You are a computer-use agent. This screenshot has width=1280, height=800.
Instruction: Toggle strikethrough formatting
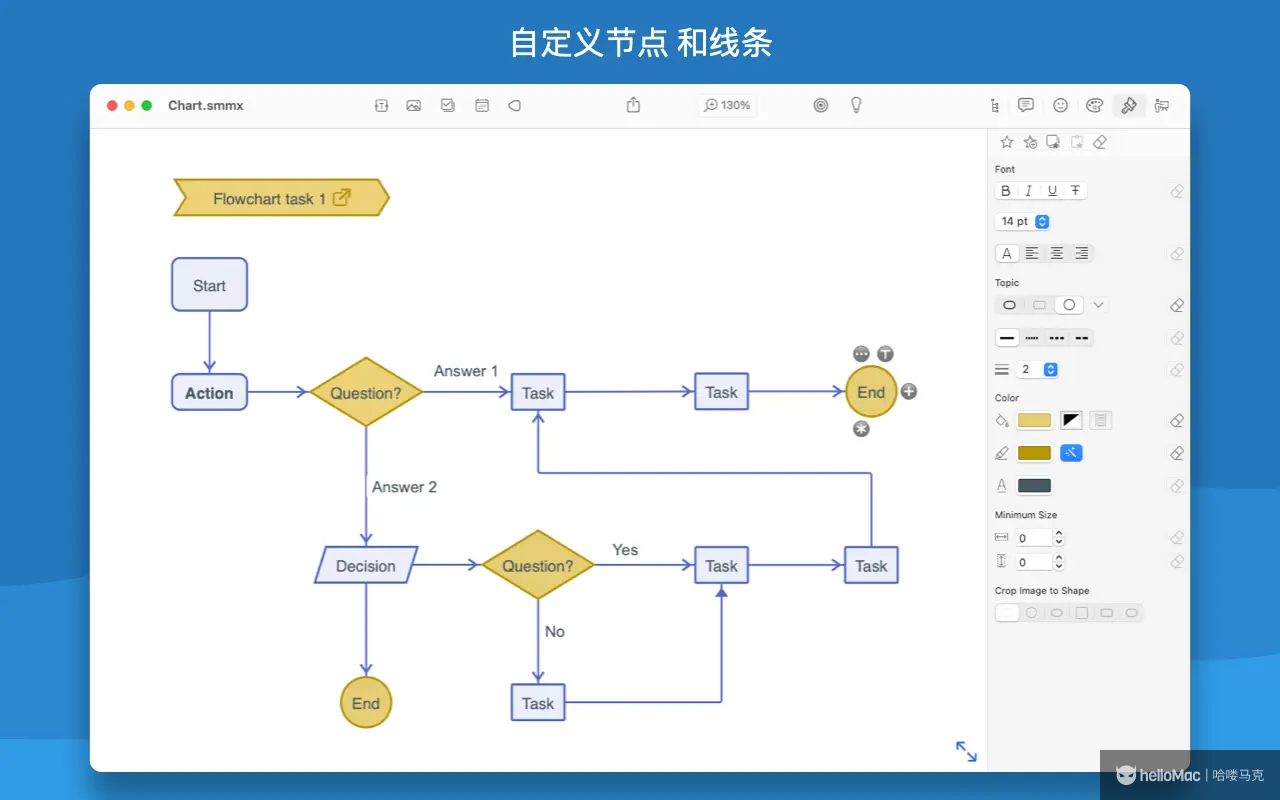[x=1075, y=191]
